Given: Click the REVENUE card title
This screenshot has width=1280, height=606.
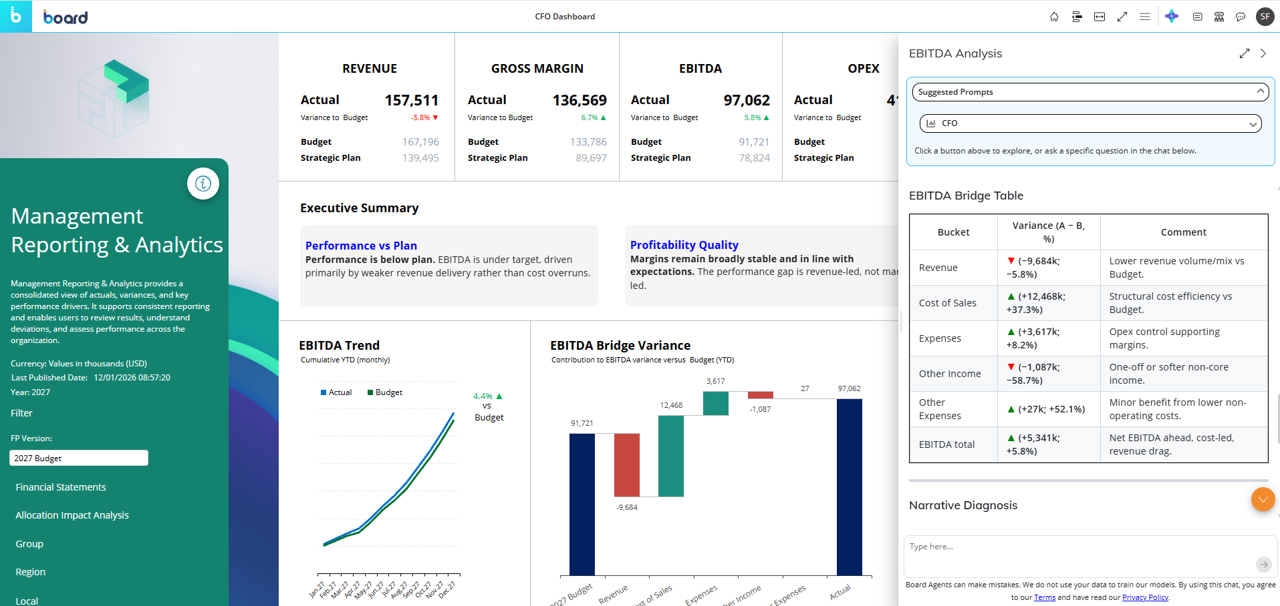Looking at the screenshot, I should [x=370, y=69].
